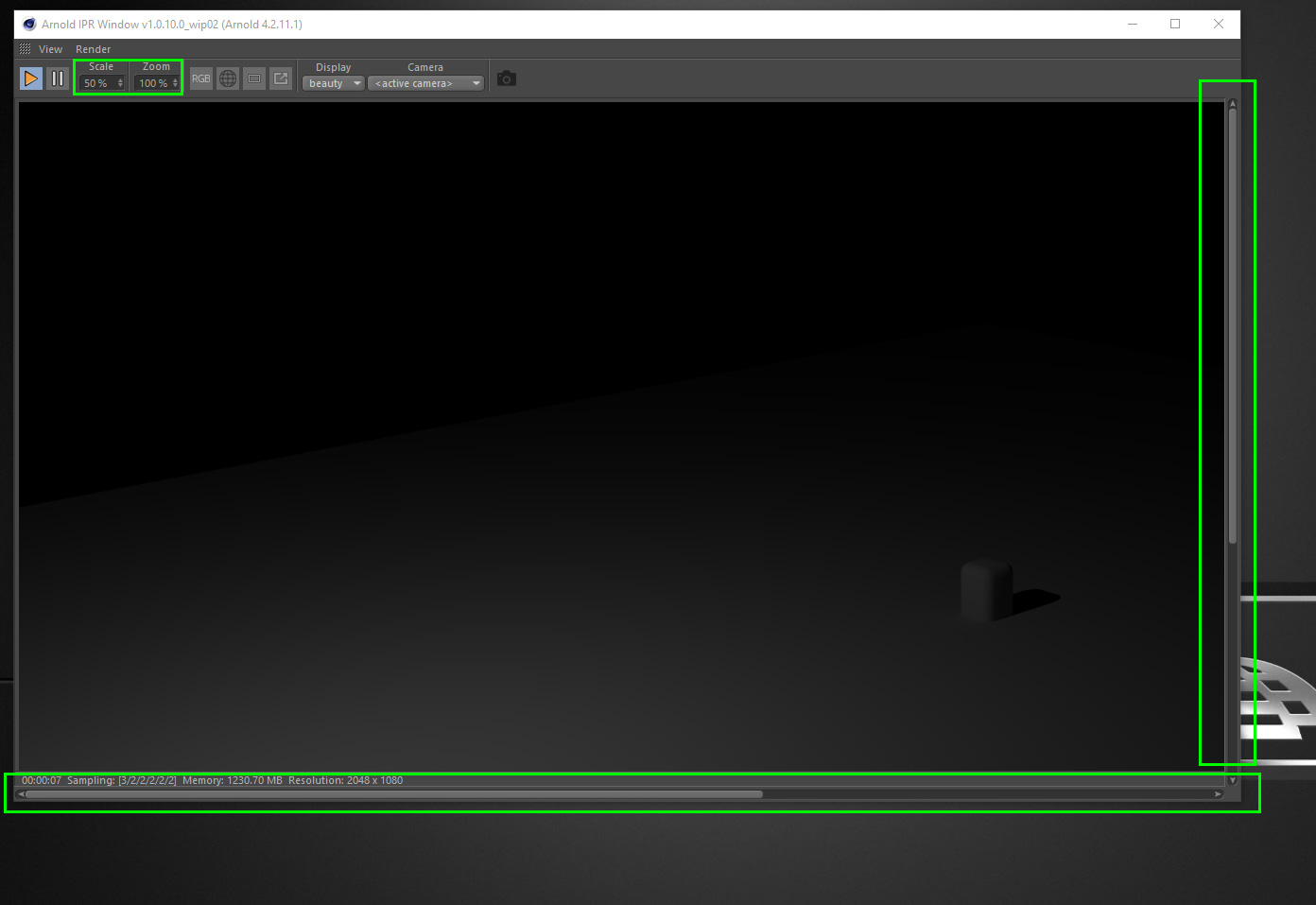Click the Scale stepper arrows
The height and width of the screenshot is (905, 1316).
click(120, 83)
